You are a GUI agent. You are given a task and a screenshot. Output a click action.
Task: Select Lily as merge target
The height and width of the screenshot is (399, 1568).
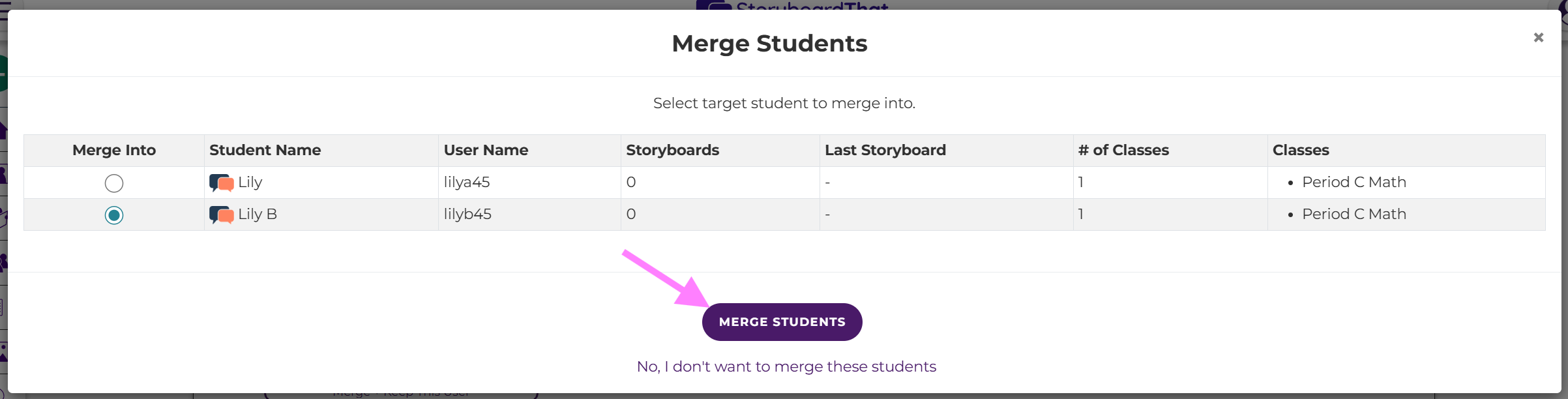[x=114, y=183]
